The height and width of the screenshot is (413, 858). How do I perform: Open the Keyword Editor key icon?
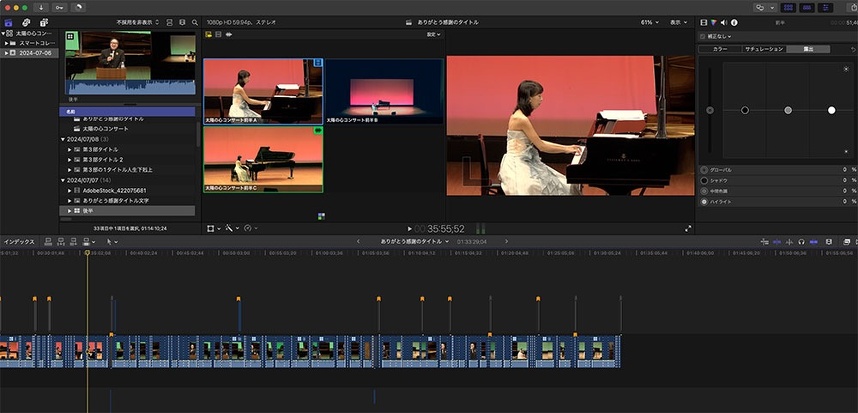point(60,7)
